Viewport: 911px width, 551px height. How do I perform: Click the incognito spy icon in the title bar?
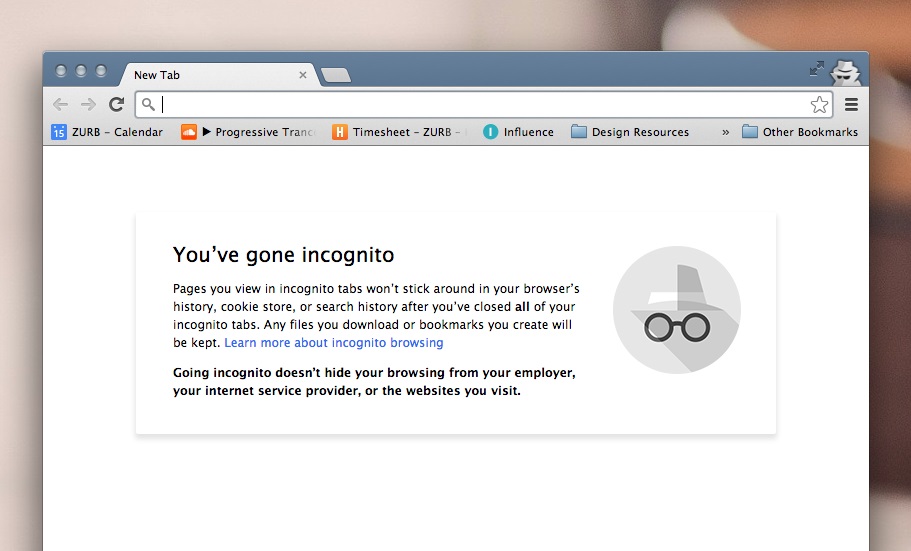pyautogui.click(x=845, y=72)
